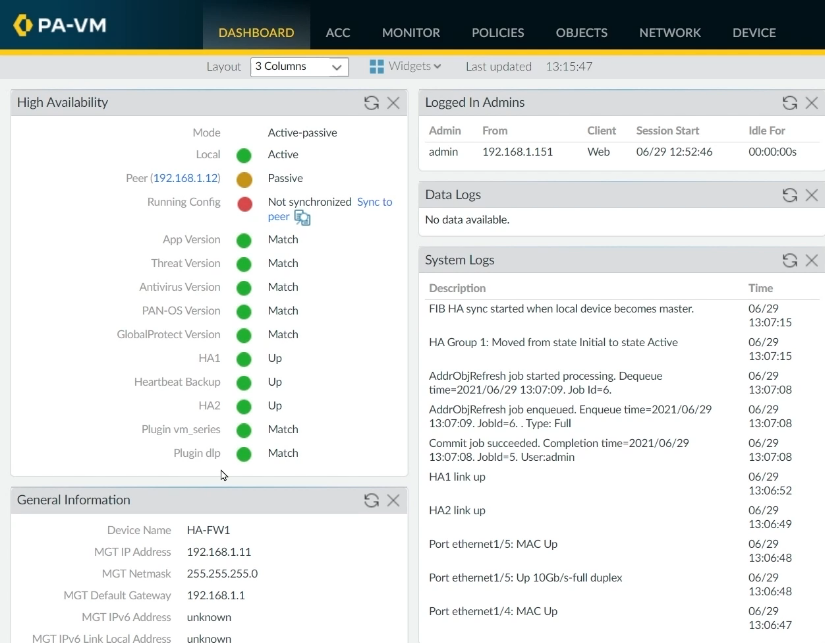The height and width of the screenshot is (643, 825).
Task: Click 'AddrObjRefresh job enqueued' log entry
Action: [570, 416]
